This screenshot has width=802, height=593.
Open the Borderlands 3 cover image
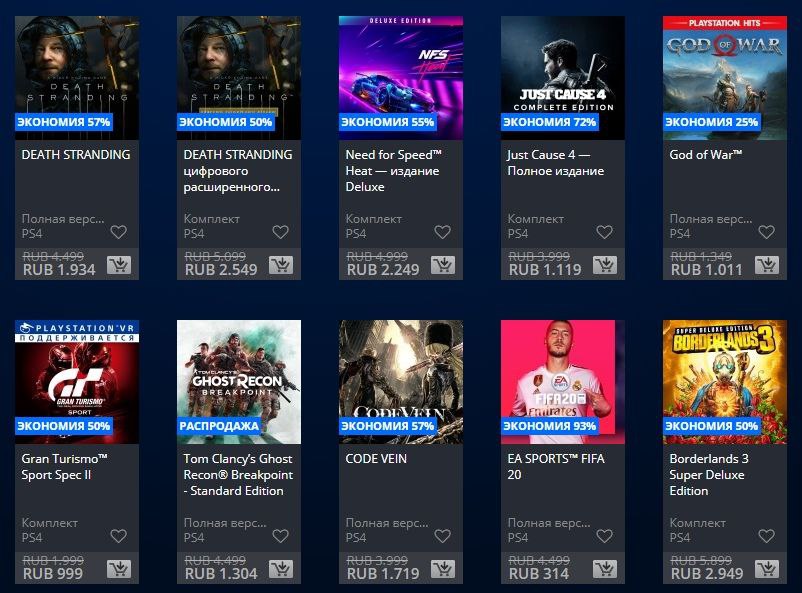point(725,382)
